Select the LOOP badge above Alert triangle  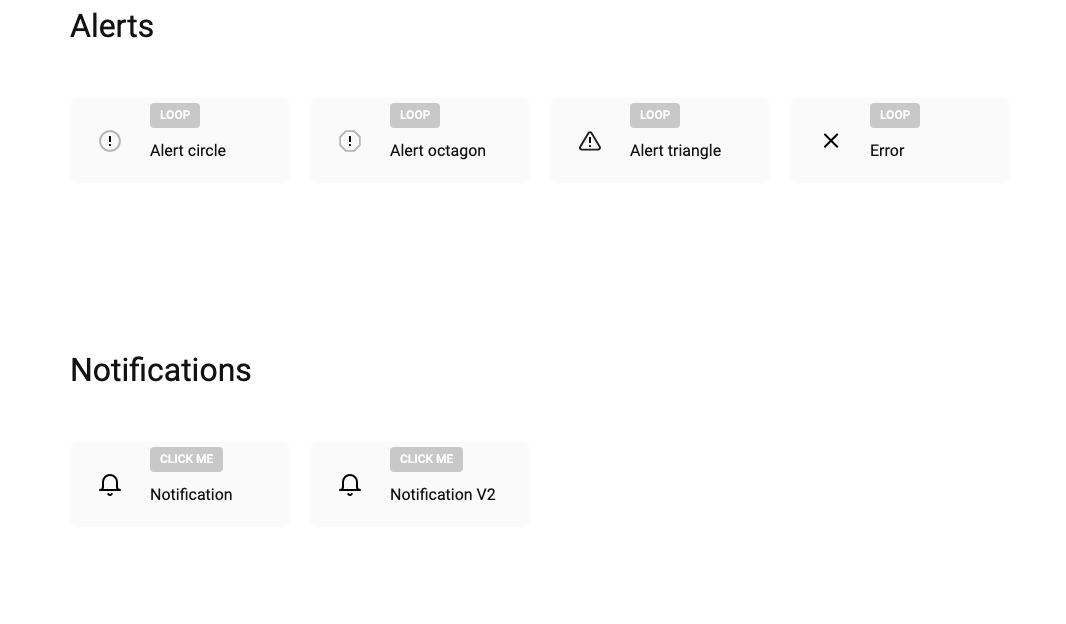click(655, 115)
